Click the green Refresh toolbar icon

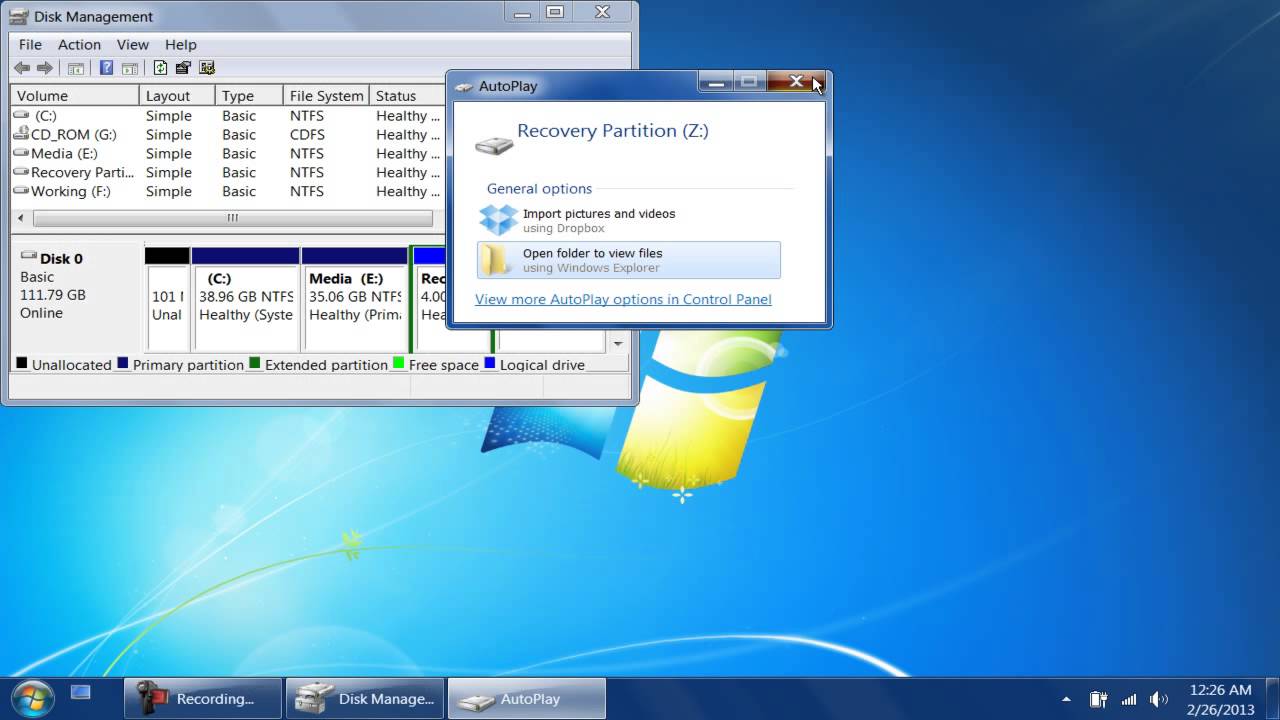[160, 68]
